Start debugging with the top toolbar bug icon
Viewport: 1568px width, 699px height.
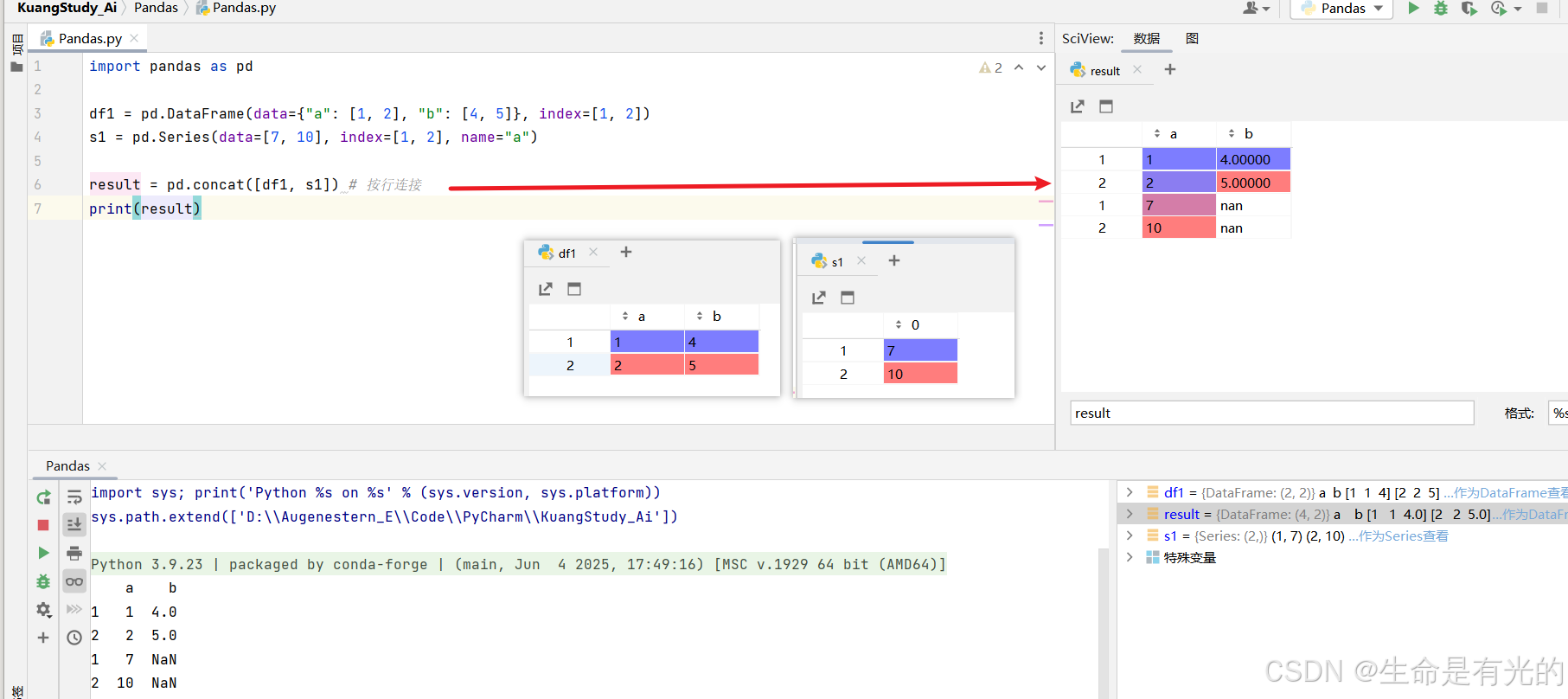pos(1441,8)
